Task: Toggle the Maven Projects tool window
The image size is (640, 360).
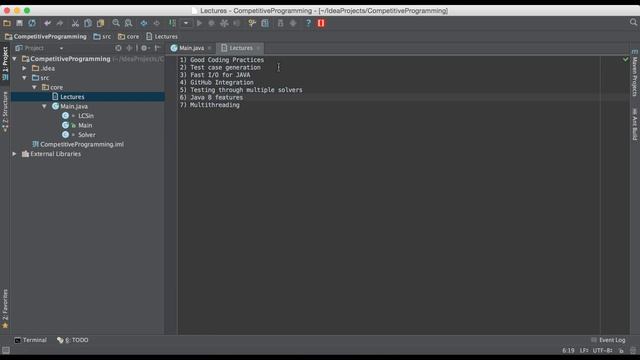Action: click(635, 73)
